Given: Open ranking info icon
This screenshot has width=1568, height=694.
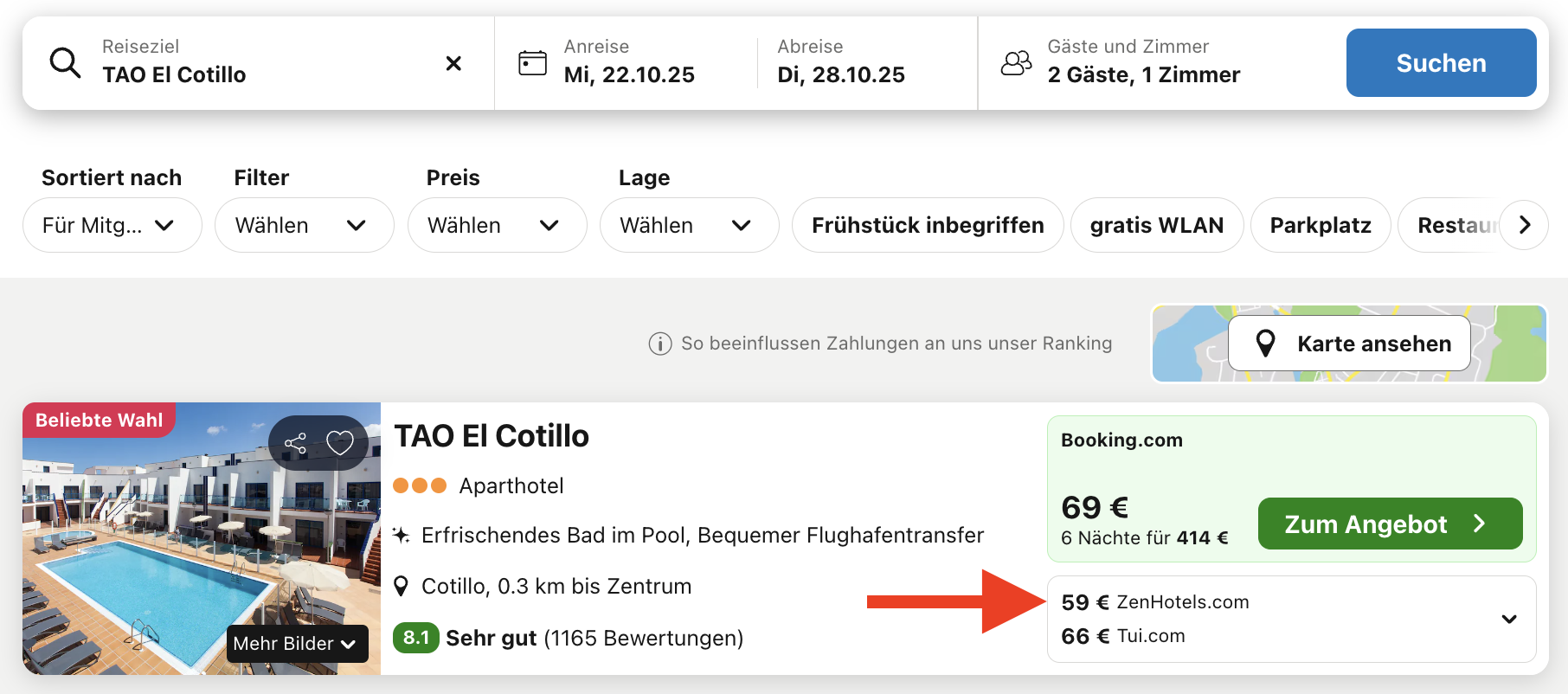Looking at the screenshot, I should point(660,344).
